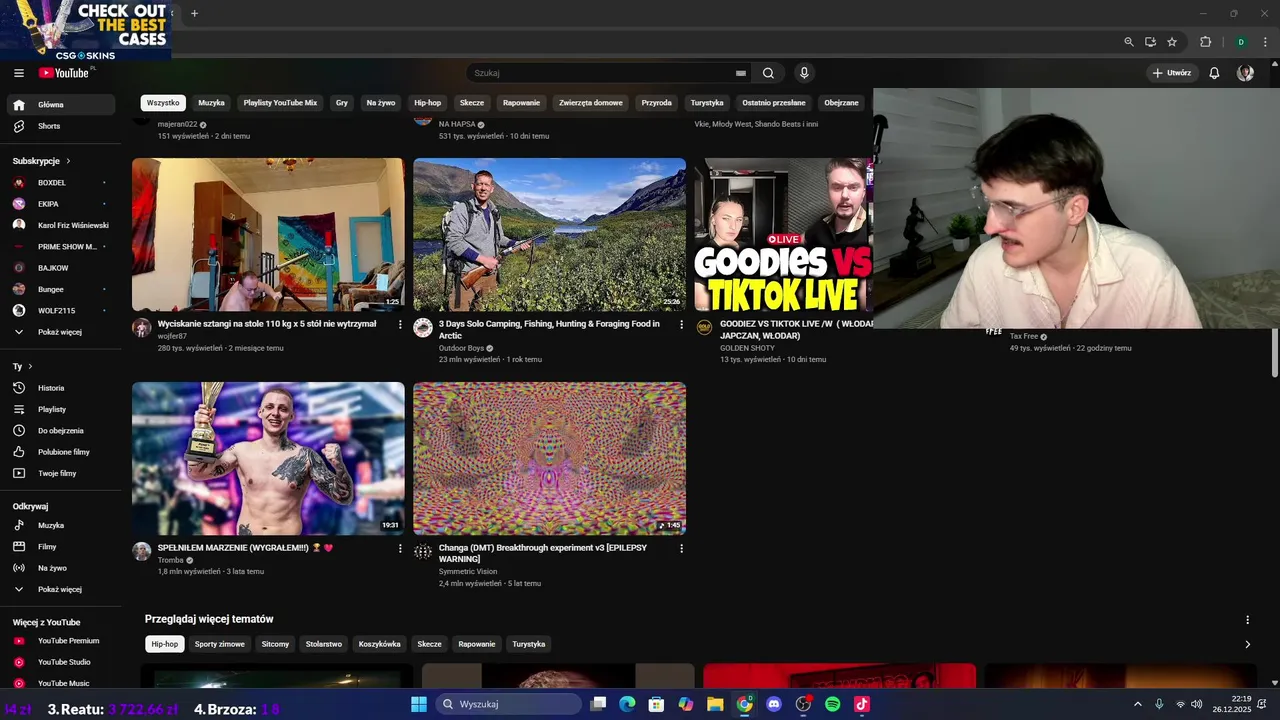Image resolution: width=1280 pixels, height=720 pixels.
Task: Show more topic chips with right arrow
Action: tap(1247, 645)
